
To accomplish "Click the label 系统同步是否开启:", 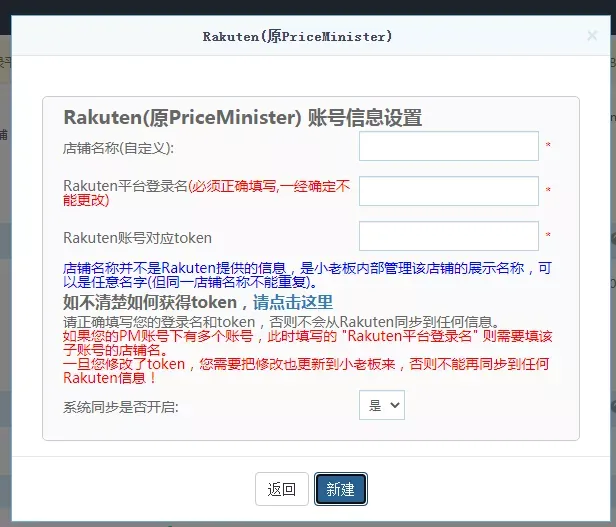I will click(121, 407).
